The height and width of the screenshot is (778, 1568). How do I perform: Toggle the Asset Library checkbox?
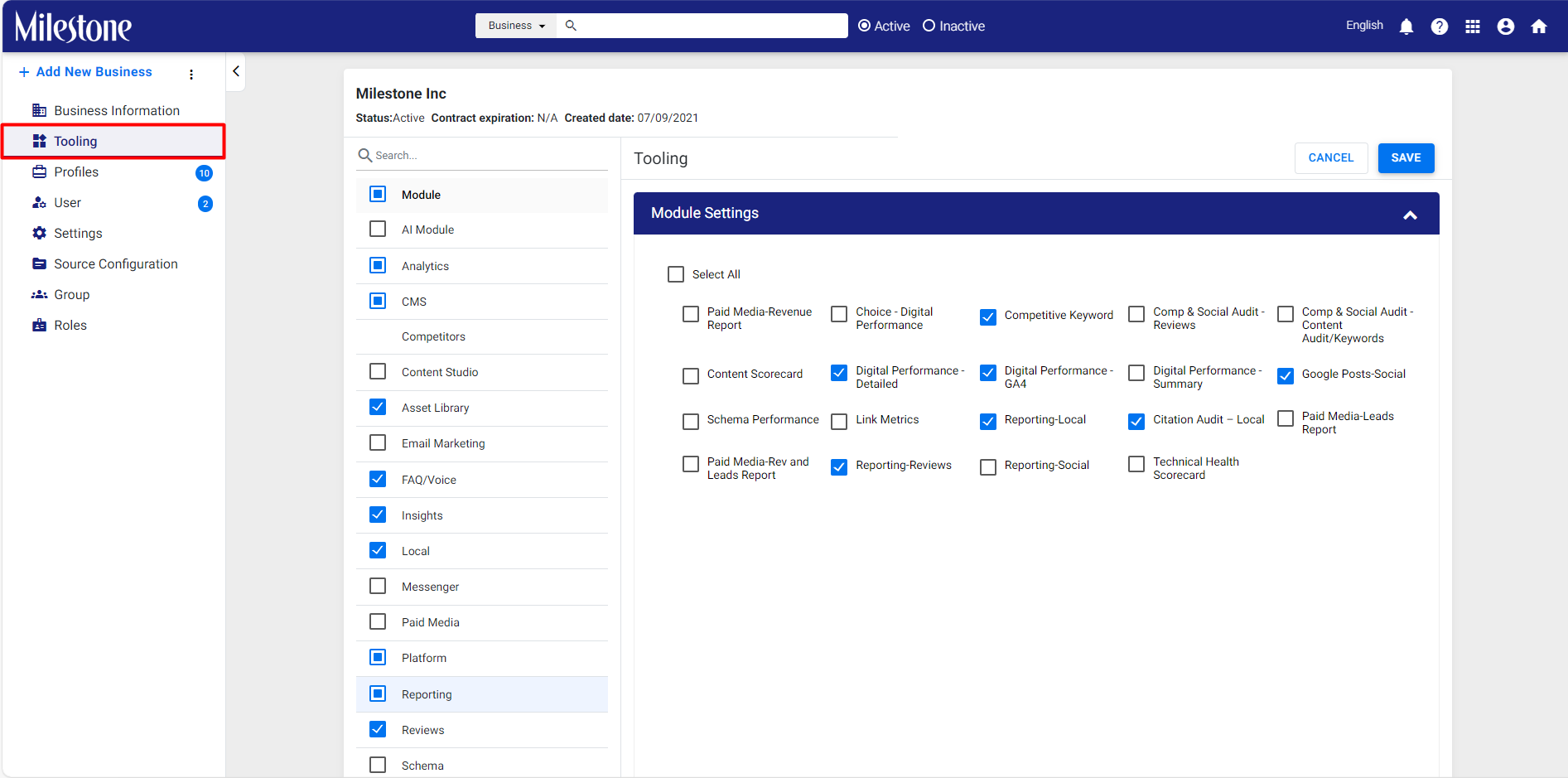tap(378, 407)
